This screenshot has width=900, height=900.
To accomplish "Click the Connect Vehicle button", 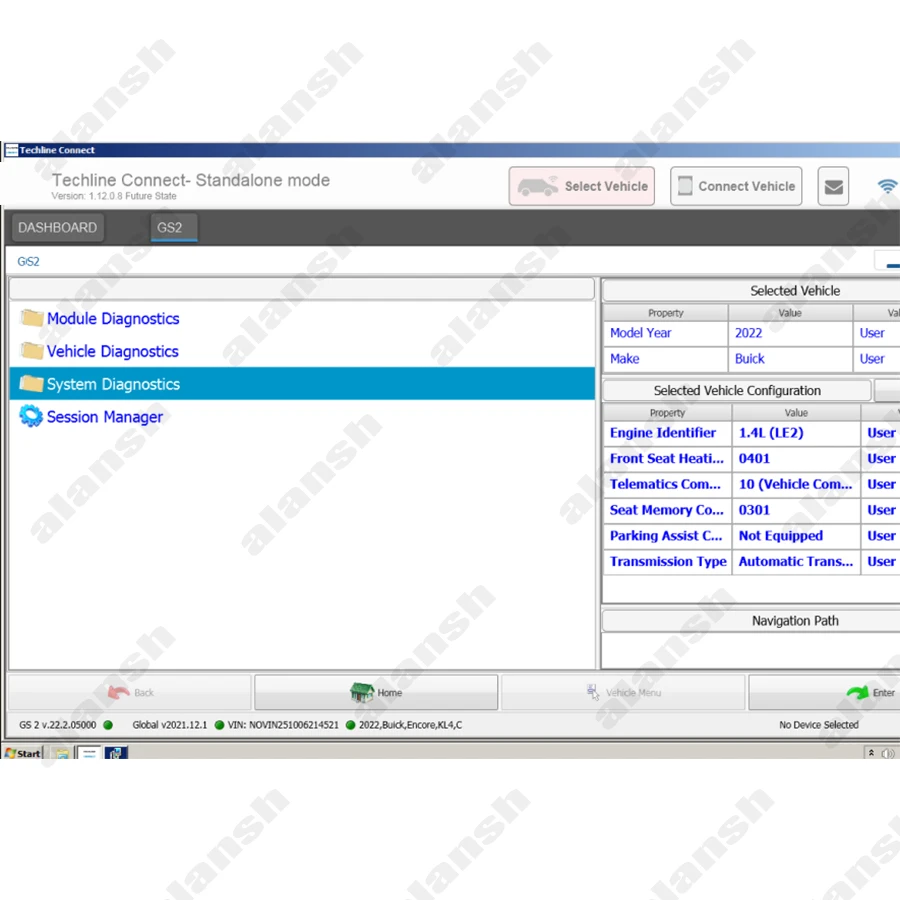I will coord(736,186).
